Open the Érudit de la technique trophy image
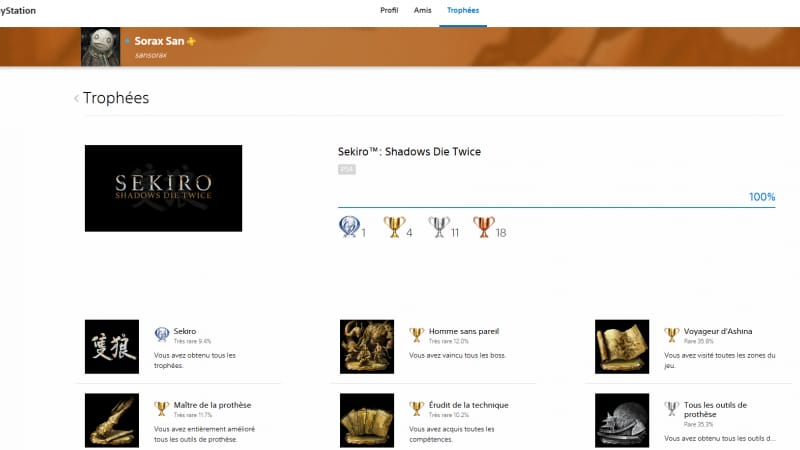 pyautogui.click(x=367, y=420)
